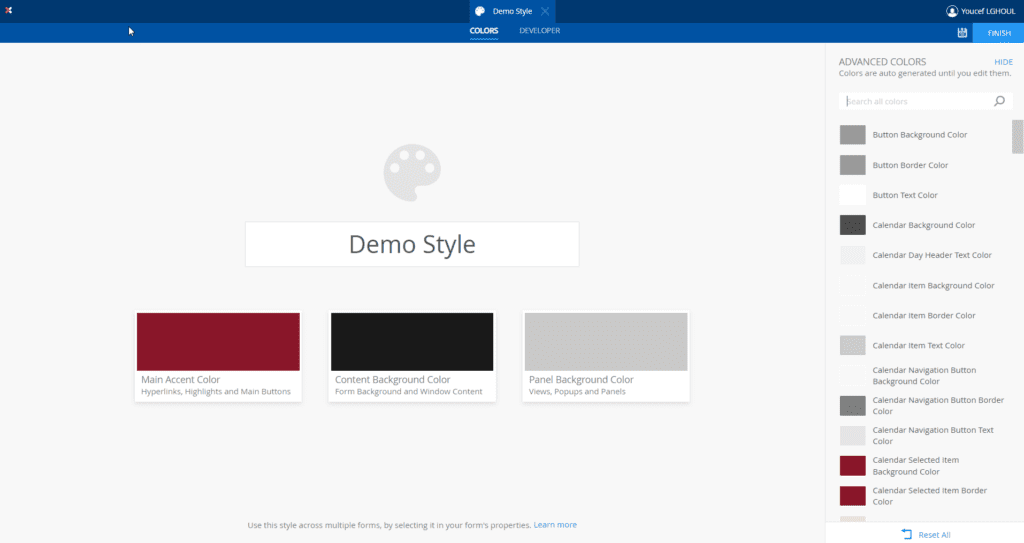
Task: Click the search magnifier icon
Action: point(999,101)
